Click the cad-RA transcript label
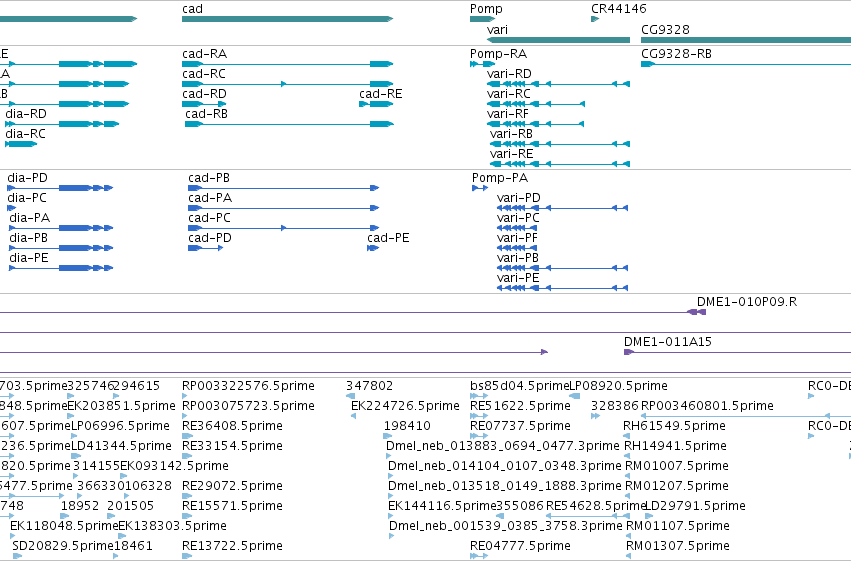 [x=205, y=54]
